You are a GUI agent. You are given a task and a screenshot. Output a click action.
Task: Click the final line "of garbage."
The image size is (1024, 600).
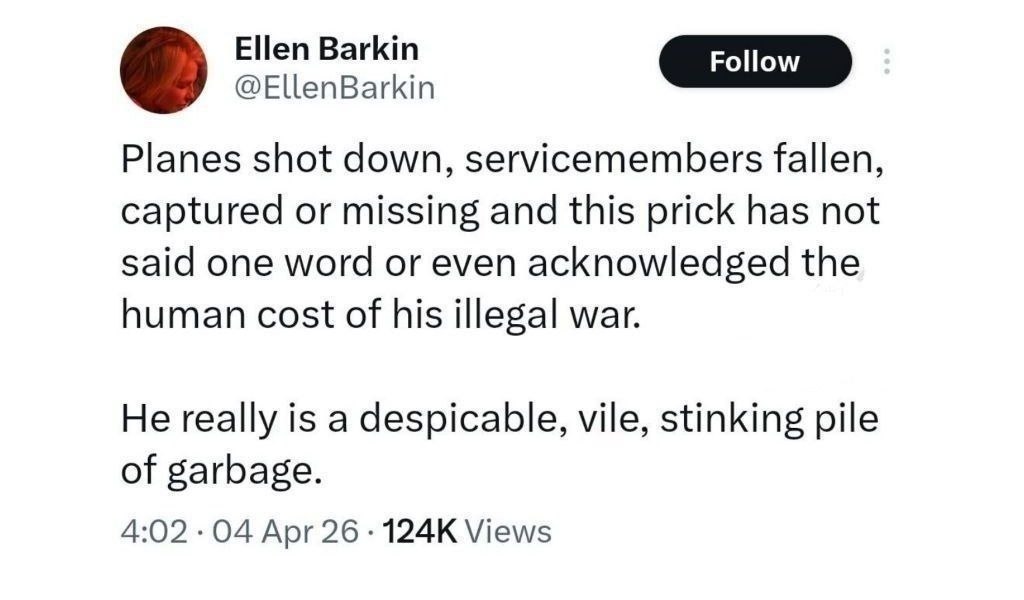pyautogui.click(x=221, y=469)
